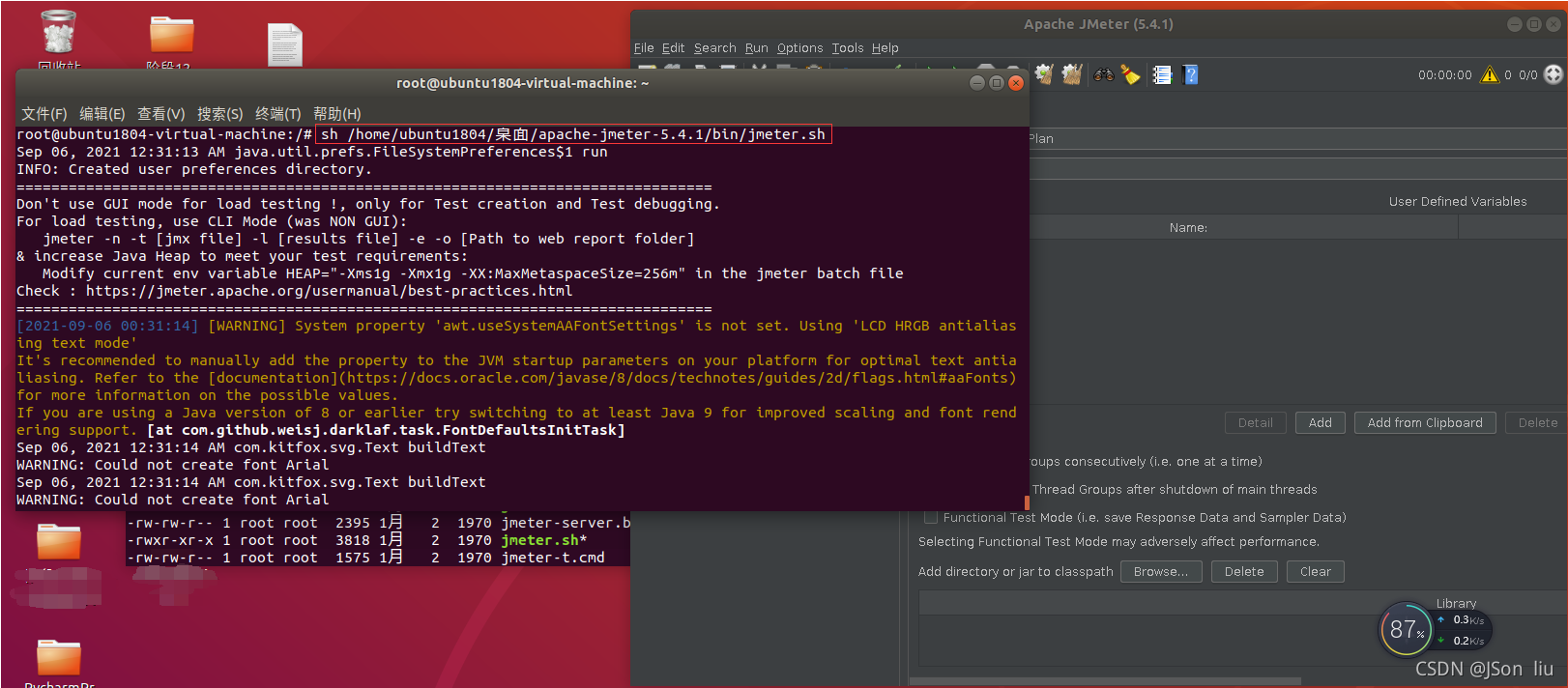Click the blue Help book icon
This screenshot has width=1568, height=688.
(1191, 74)
